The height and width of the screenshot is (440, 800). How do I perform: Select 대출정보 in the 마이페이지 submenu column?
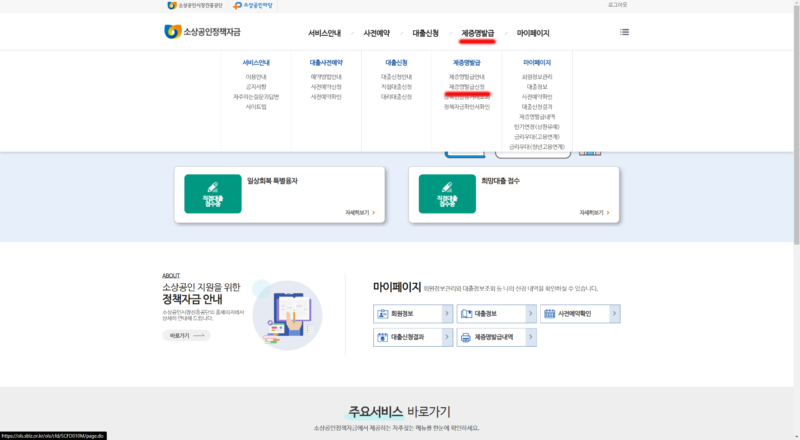click(x=537, y=87)
